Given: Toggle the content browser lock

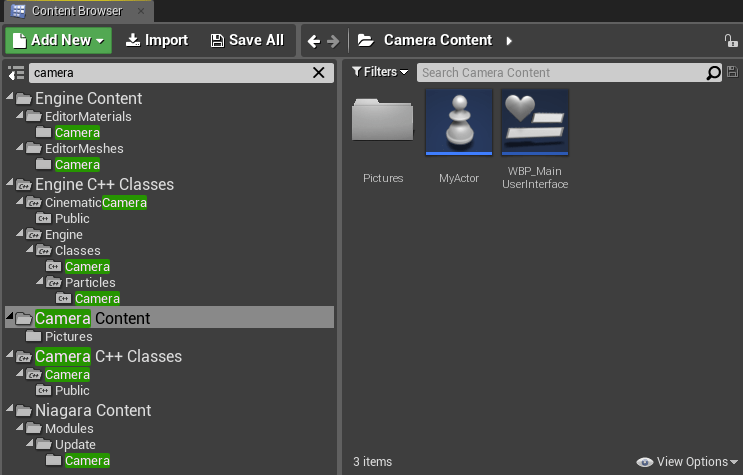Looking at the screenshot, I should coord(731,41).
